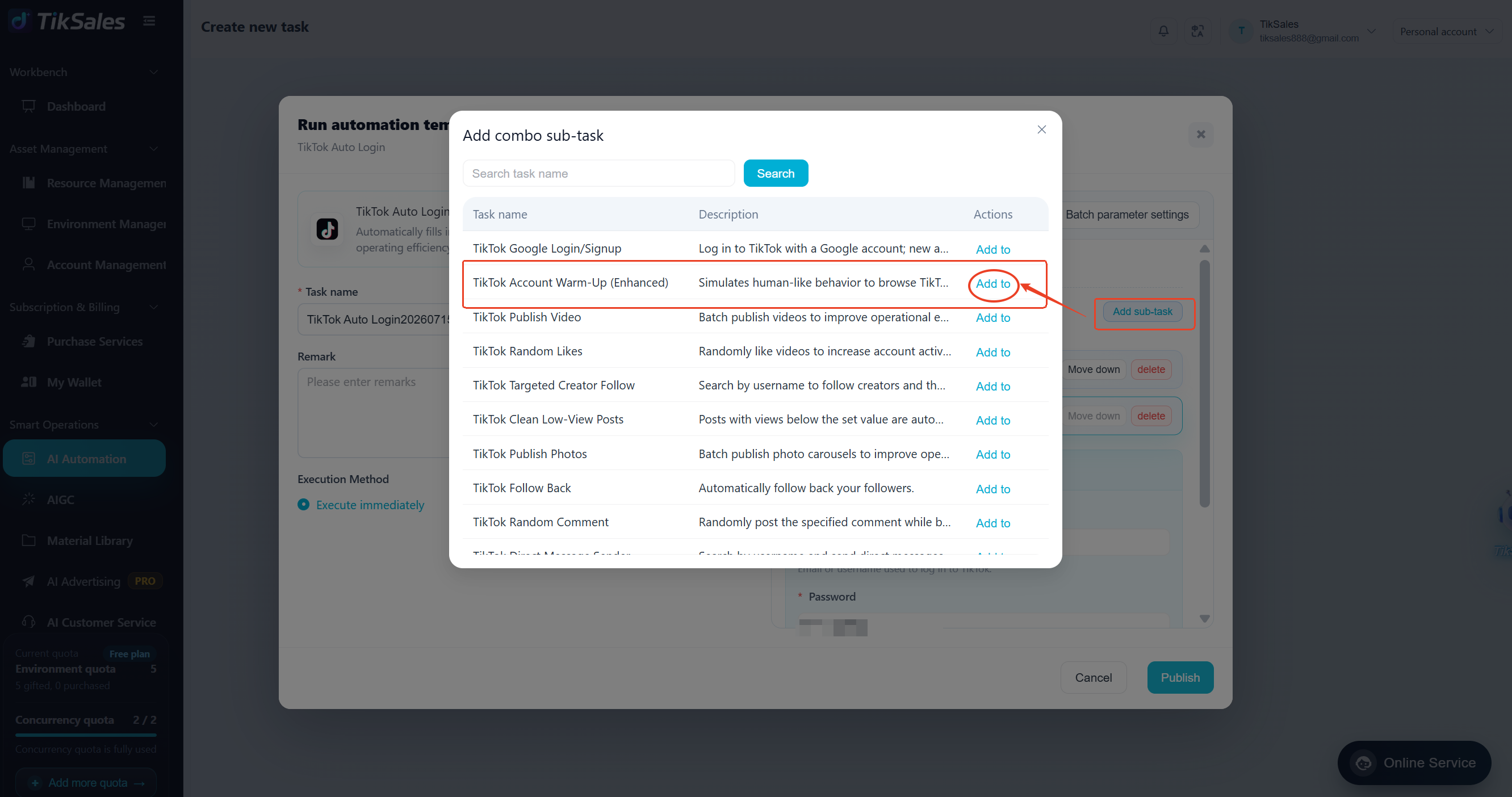Viewport: 1512px width, 797px height.
Task: Select Execute immediately radio option
Action: tap(303, 505)
